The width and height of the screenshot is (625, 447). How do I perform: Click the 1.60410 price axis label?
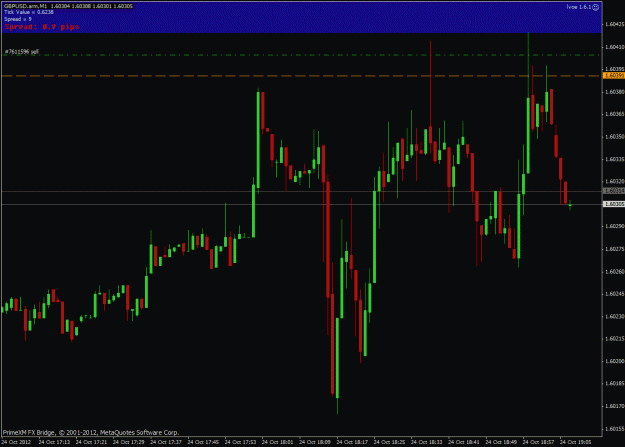(x=615, y=47)
